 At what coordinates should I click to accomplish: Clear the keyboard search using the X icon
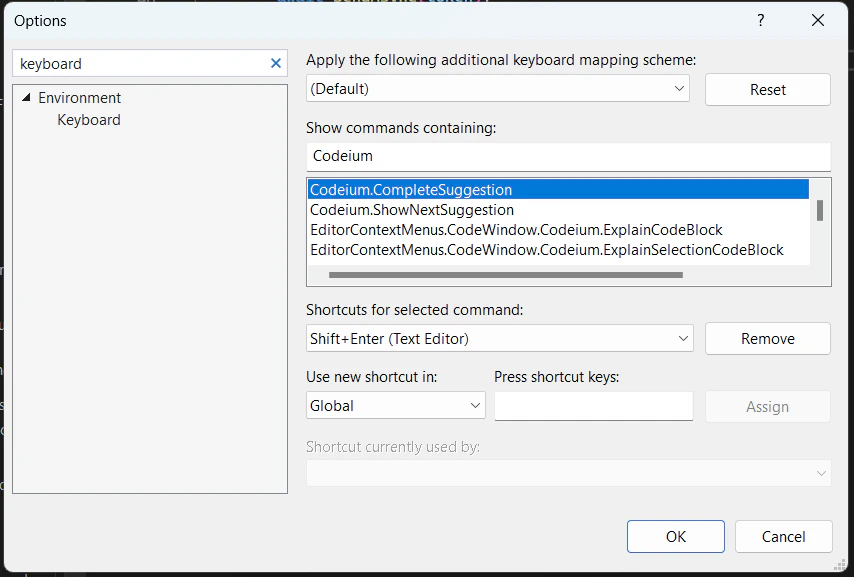pyautogui.click(x=275, y=63)
